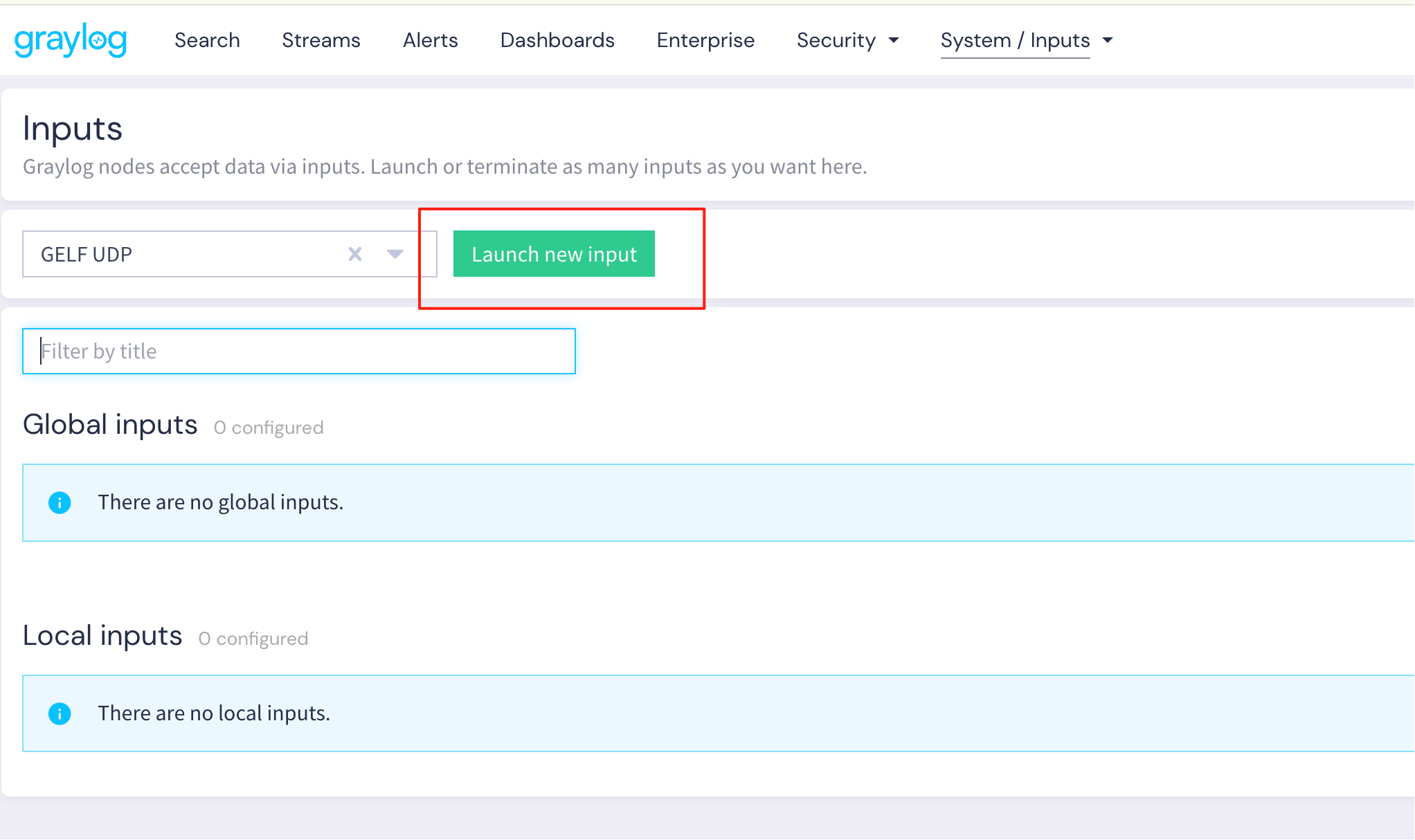
Task: Open the Search page
Action: point(207,40)
